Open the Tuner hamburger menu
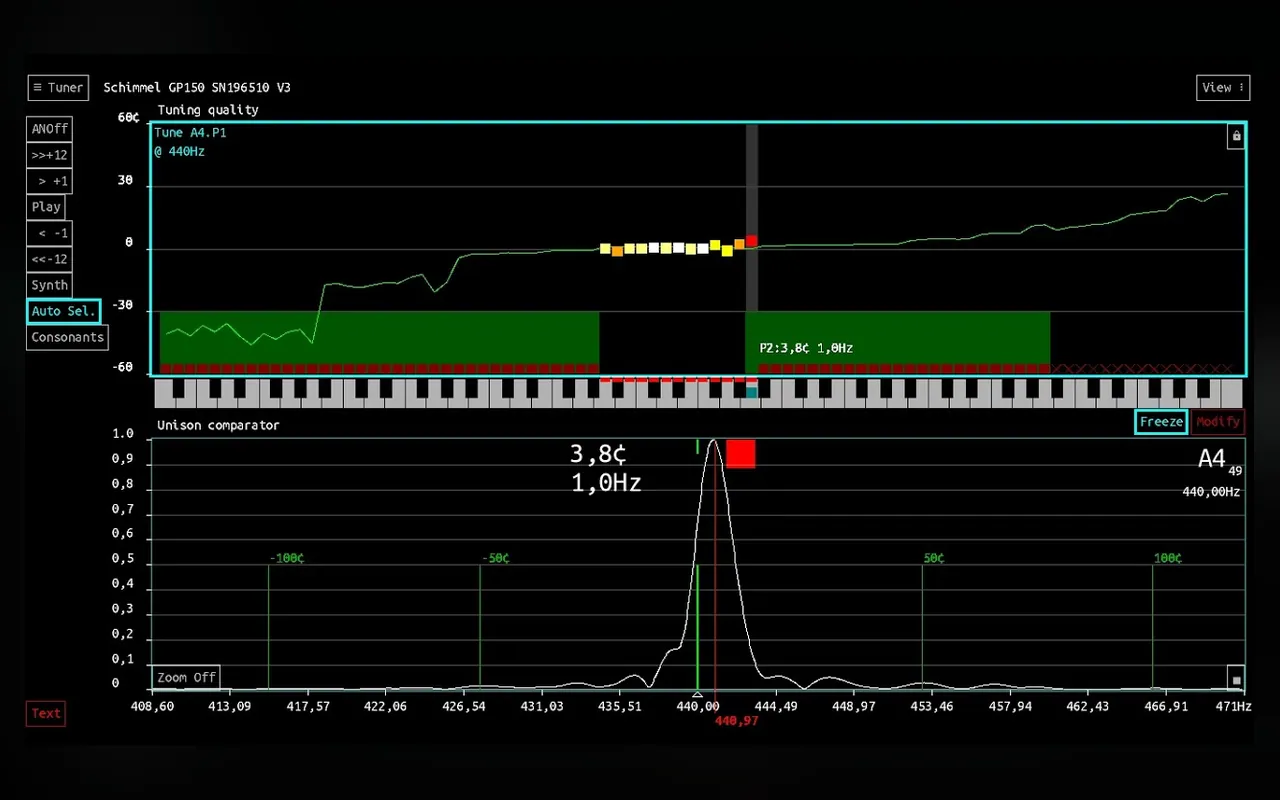1280x800 pixels. coord(58,87)
